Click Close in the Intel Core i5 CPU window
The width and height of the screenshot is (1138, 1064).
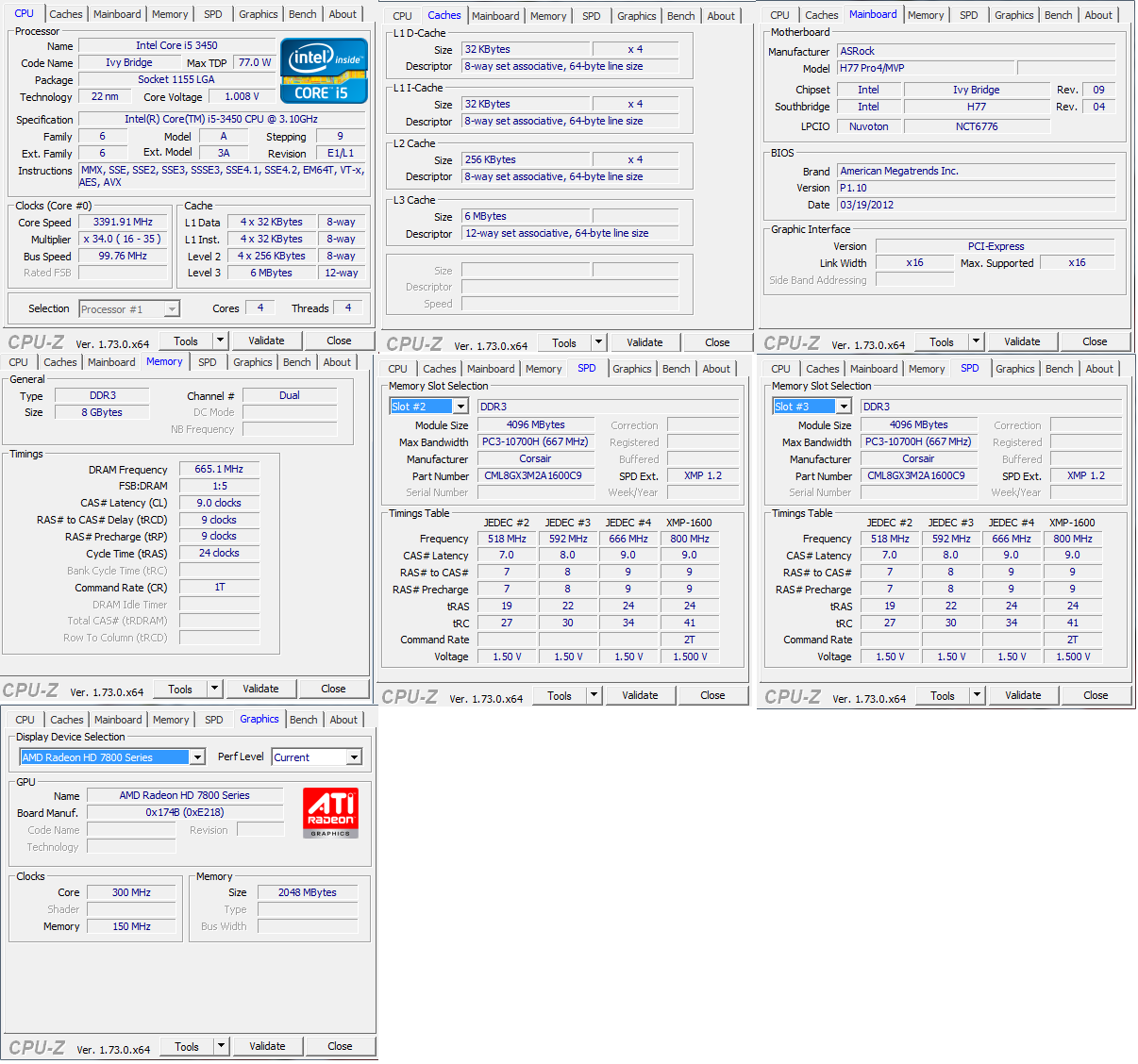(339, 341)
